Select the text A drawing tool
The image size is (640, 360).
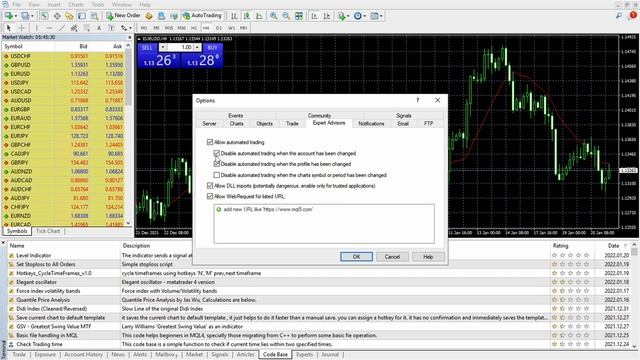[99, 28]
